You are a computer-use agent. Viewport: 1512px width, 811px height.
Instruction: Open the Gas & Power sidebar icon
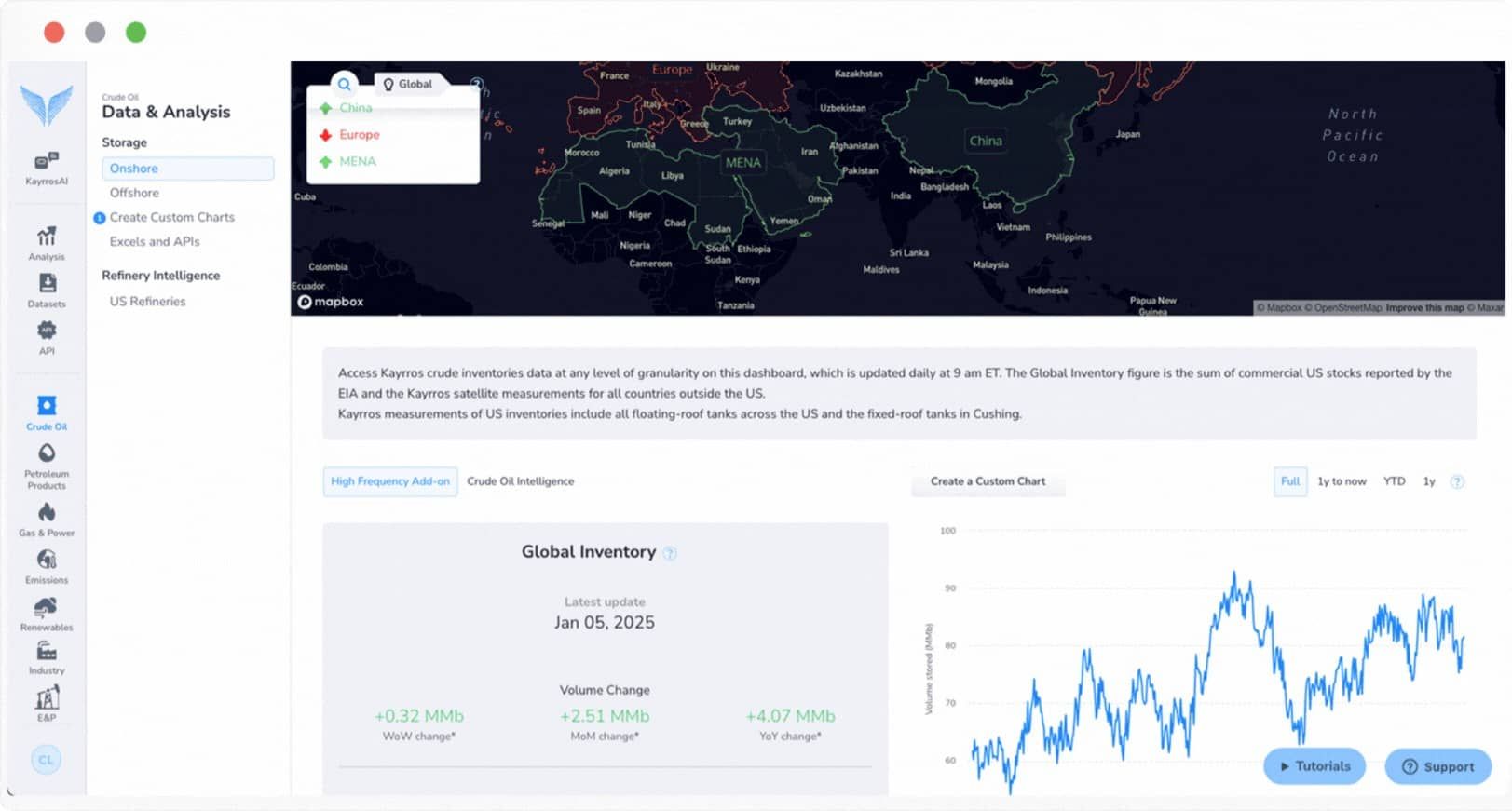point(47,520)
